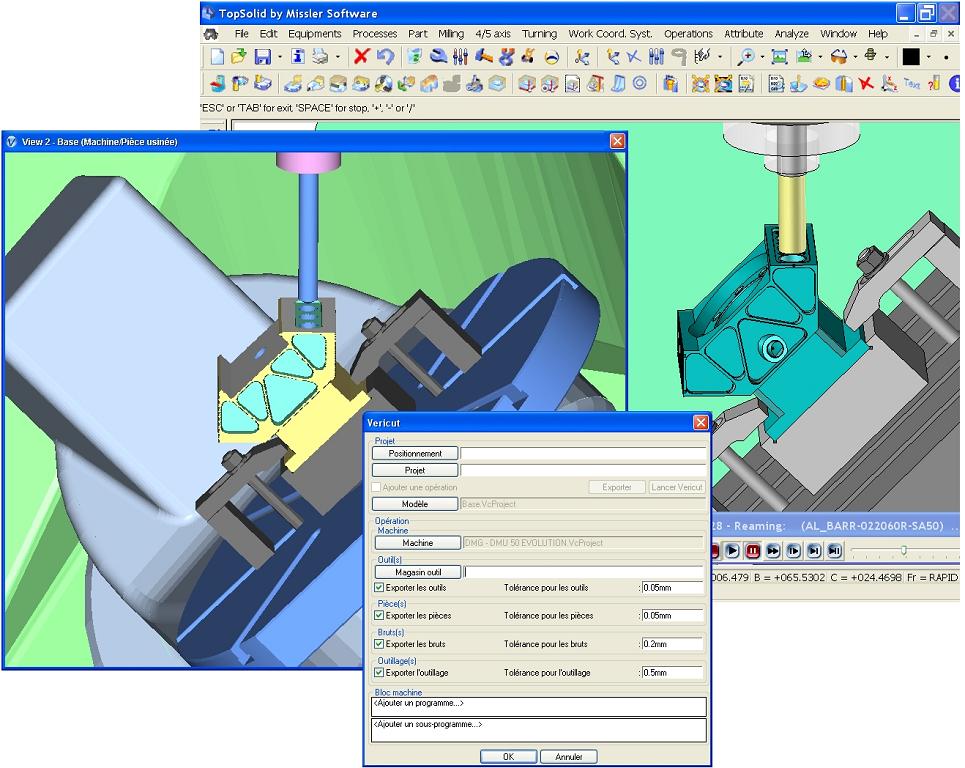This screenshot has width=965, height=768.
Task: Click the Open folder icon in toolbar
Action: pos(238,57)
